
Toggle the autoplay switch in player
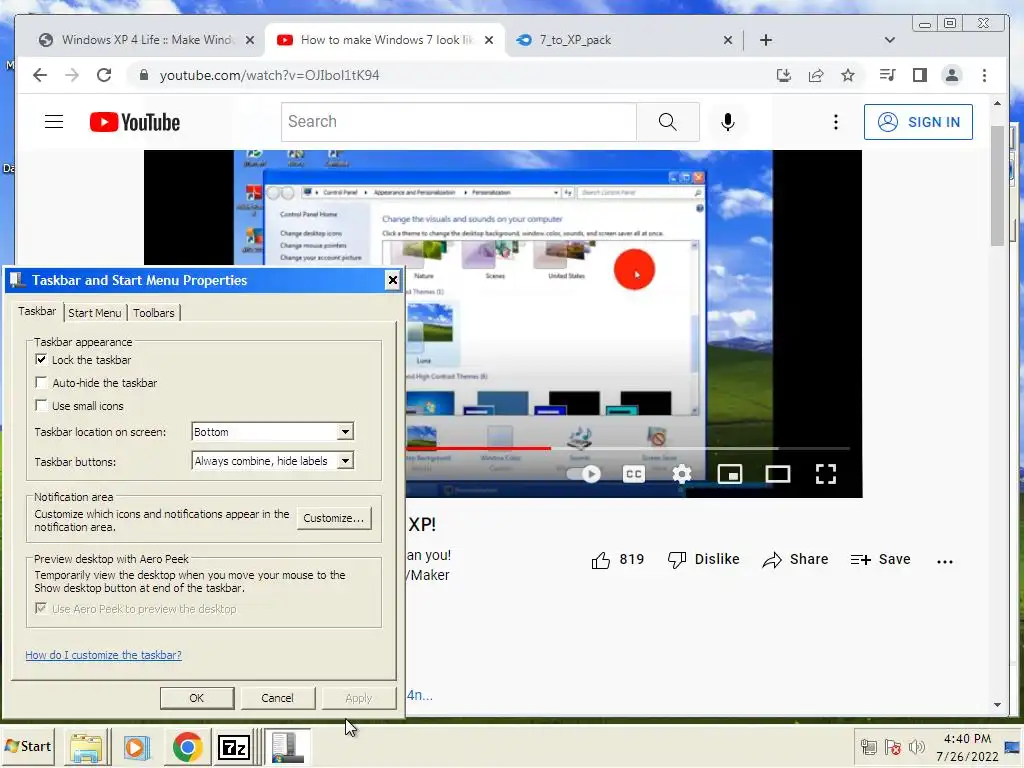click(584, 474)
